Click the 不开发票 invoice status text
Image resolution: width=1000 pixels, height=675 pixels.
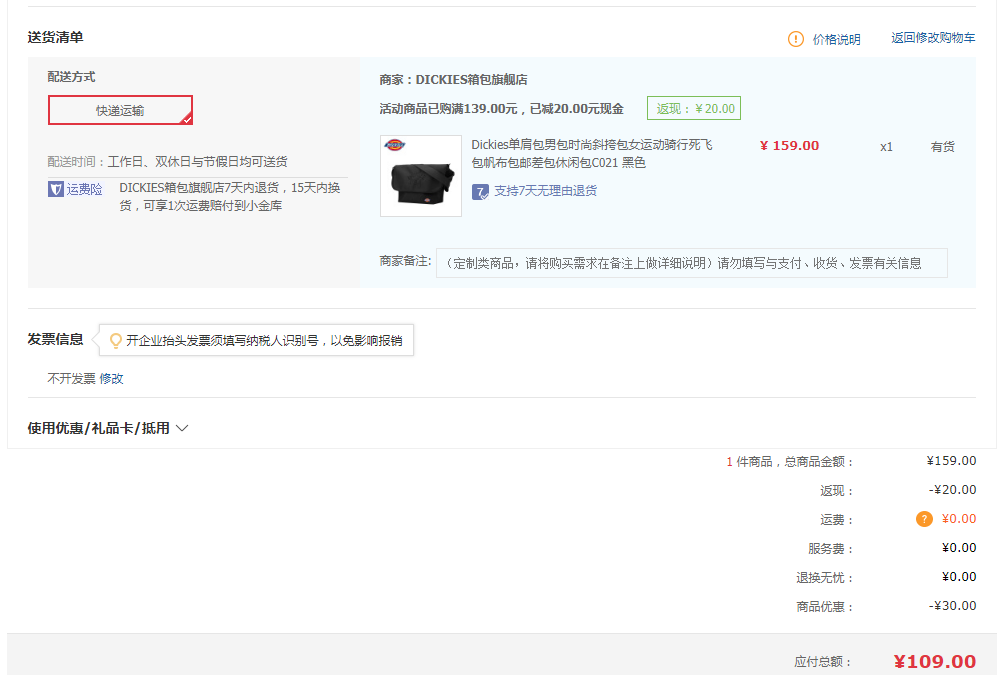pos(71,378)
